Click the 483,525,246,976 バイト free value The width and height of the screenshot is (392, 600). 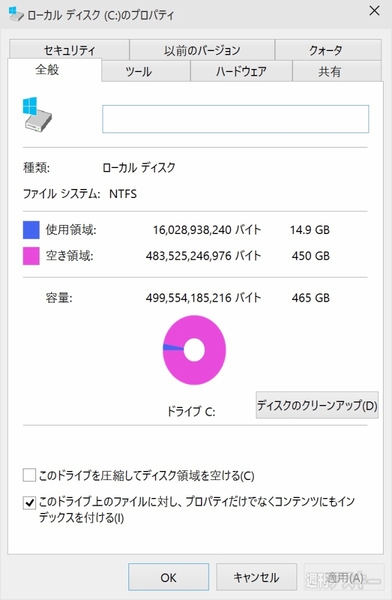click(x=203, y=256)
